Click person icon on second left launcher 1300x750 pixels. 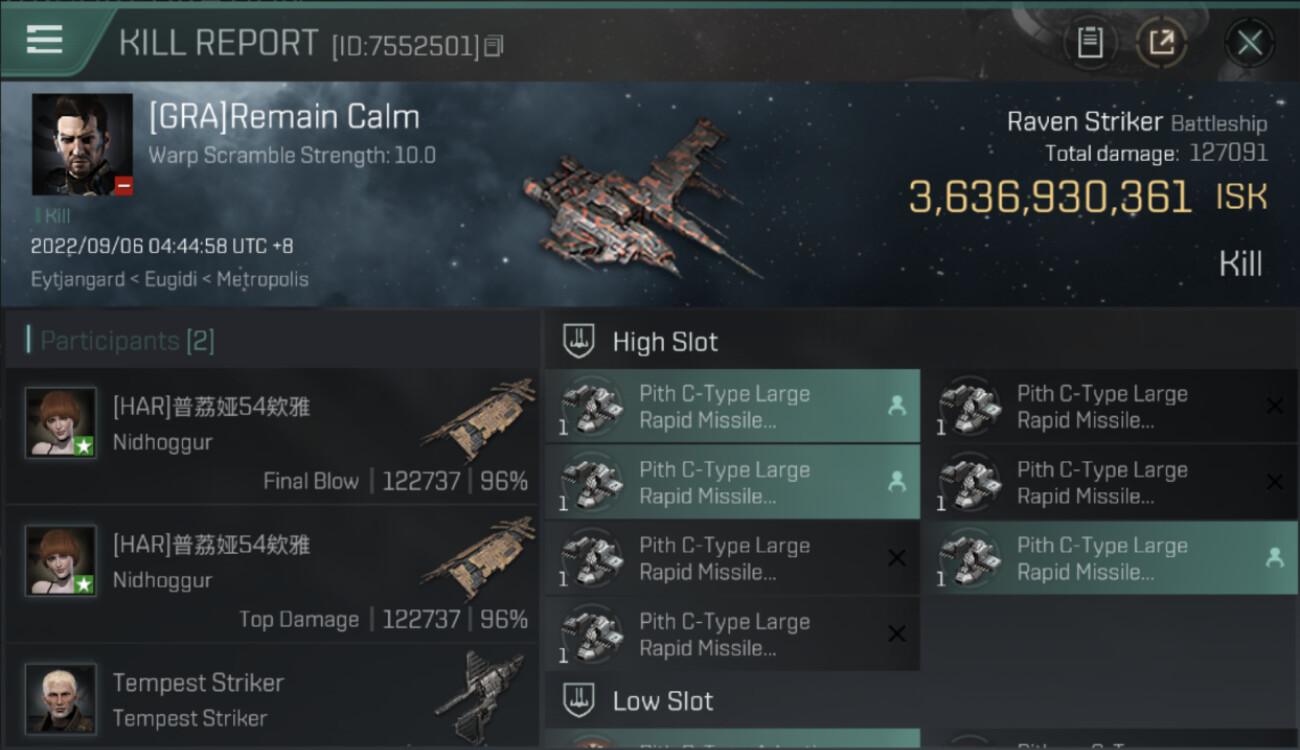point(896,482)
